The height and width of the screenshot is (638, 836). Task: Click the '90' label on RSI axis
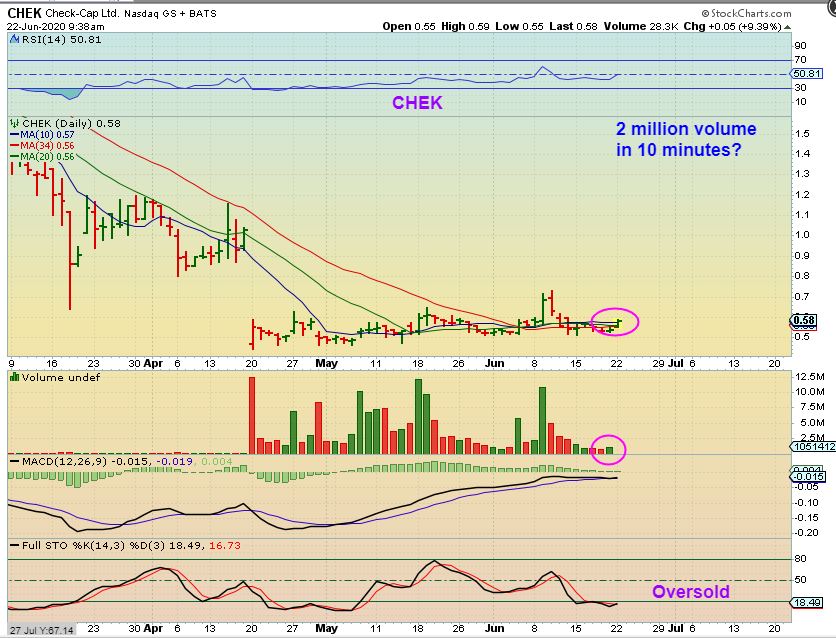tap(800, 46)
